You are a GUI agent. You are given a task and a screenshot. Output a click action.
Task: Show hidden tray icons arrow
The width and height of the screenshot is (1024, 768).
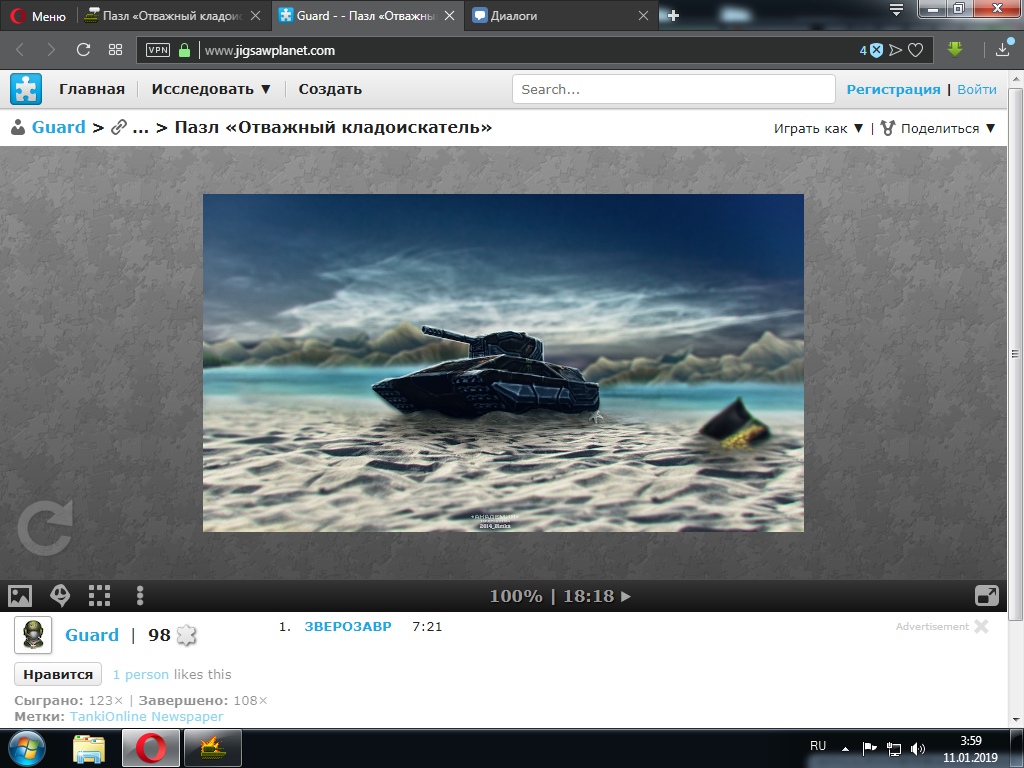tap(846, 748)
